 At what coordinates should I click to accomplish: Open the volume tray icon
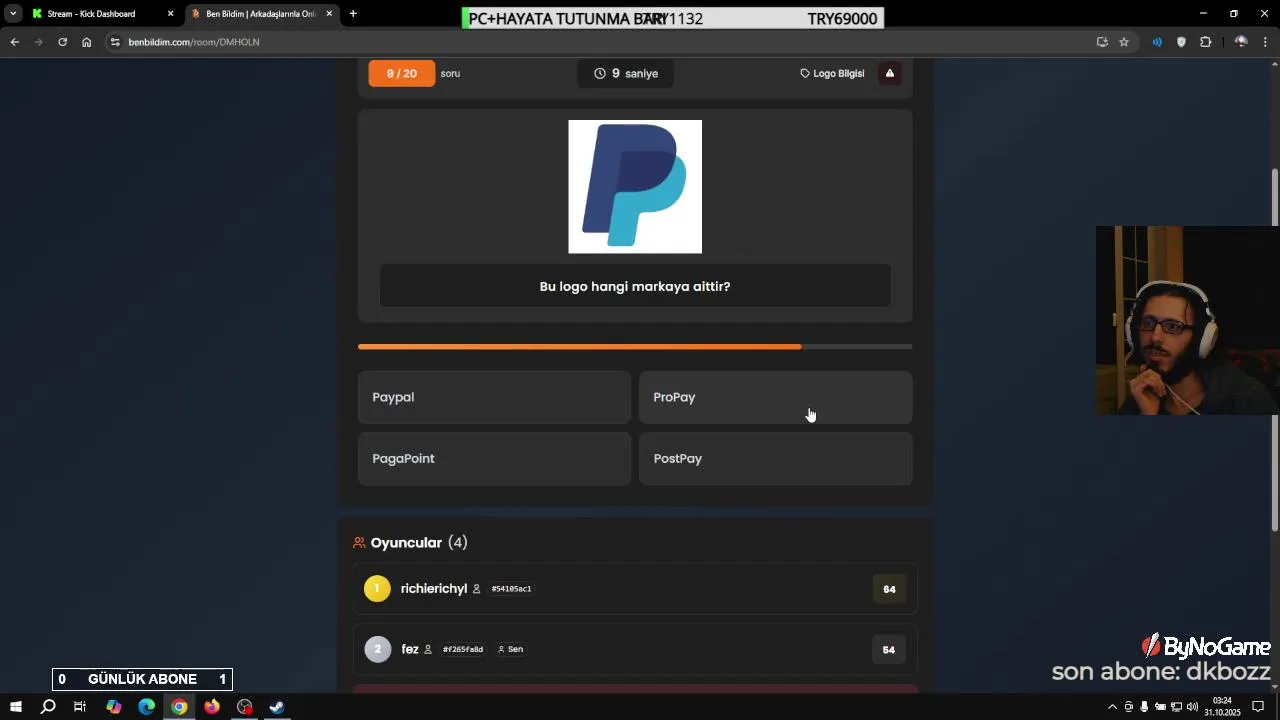click(1192, 707)
